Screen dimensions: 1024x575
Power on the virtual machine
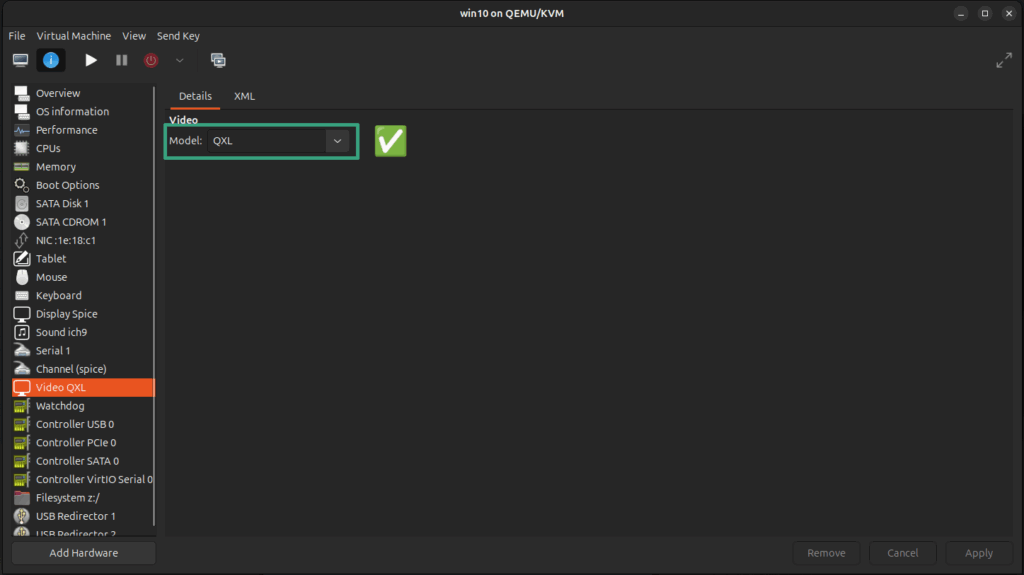pos(91,60)
